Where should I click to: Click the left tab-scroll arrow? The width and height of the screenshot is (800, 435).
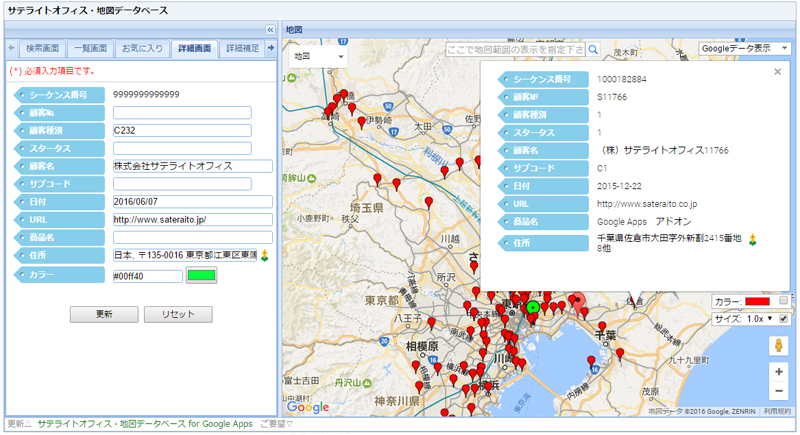click(x=12, y=48)
